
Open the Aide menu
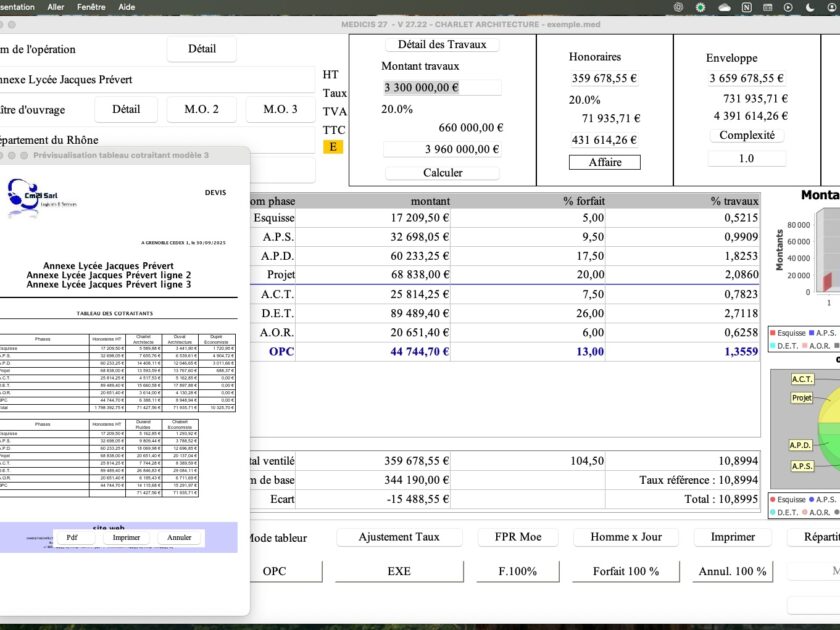[x=126, y=7]
